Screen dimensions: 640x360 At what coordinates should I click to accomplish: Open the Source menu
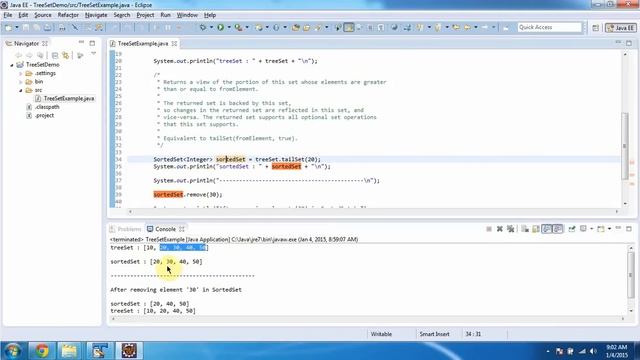(x=43, y=15)
